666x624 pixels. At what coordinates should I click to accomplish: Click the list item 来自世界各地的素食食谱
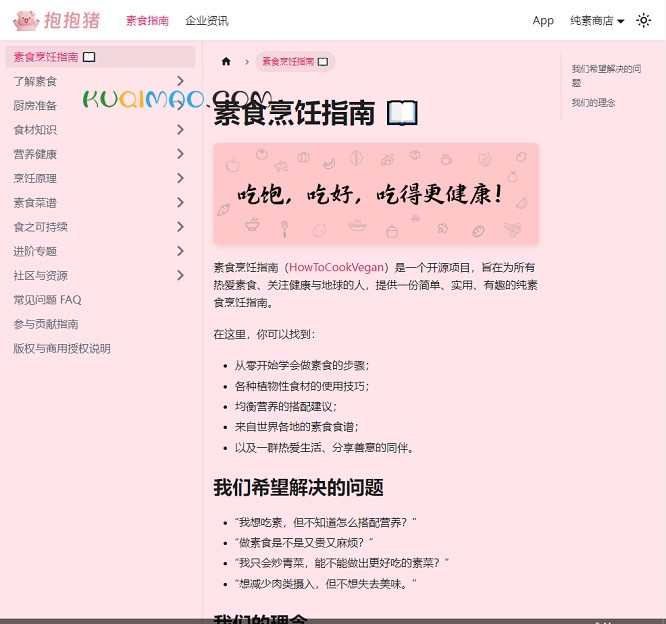click(296, 427)
